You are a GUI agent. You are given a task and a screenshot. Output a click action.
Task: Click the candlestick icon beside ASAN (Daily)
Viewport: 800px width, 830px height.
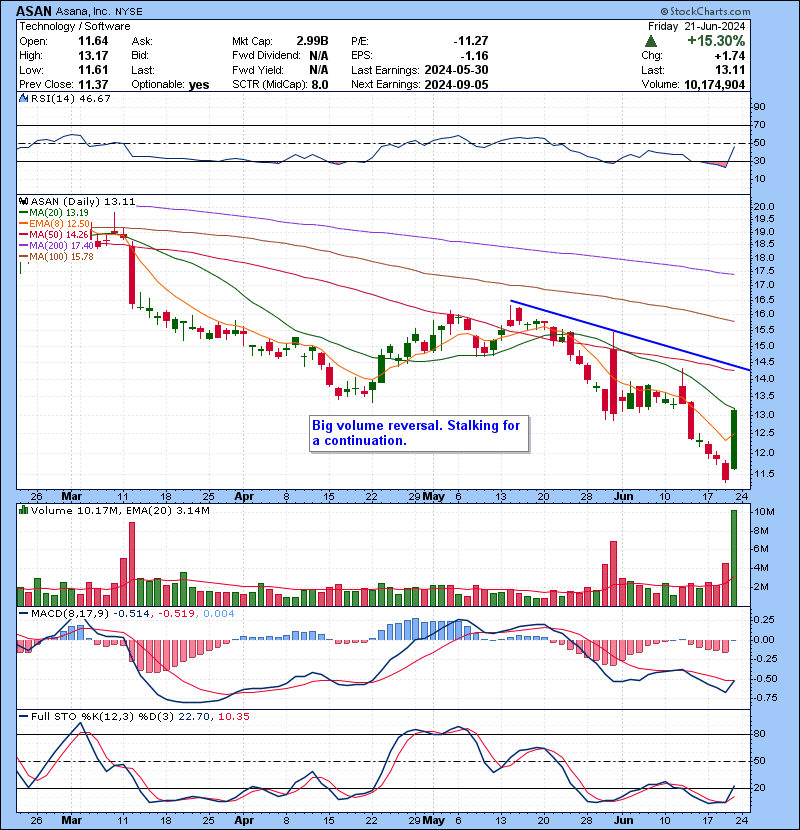pos(23,201)
